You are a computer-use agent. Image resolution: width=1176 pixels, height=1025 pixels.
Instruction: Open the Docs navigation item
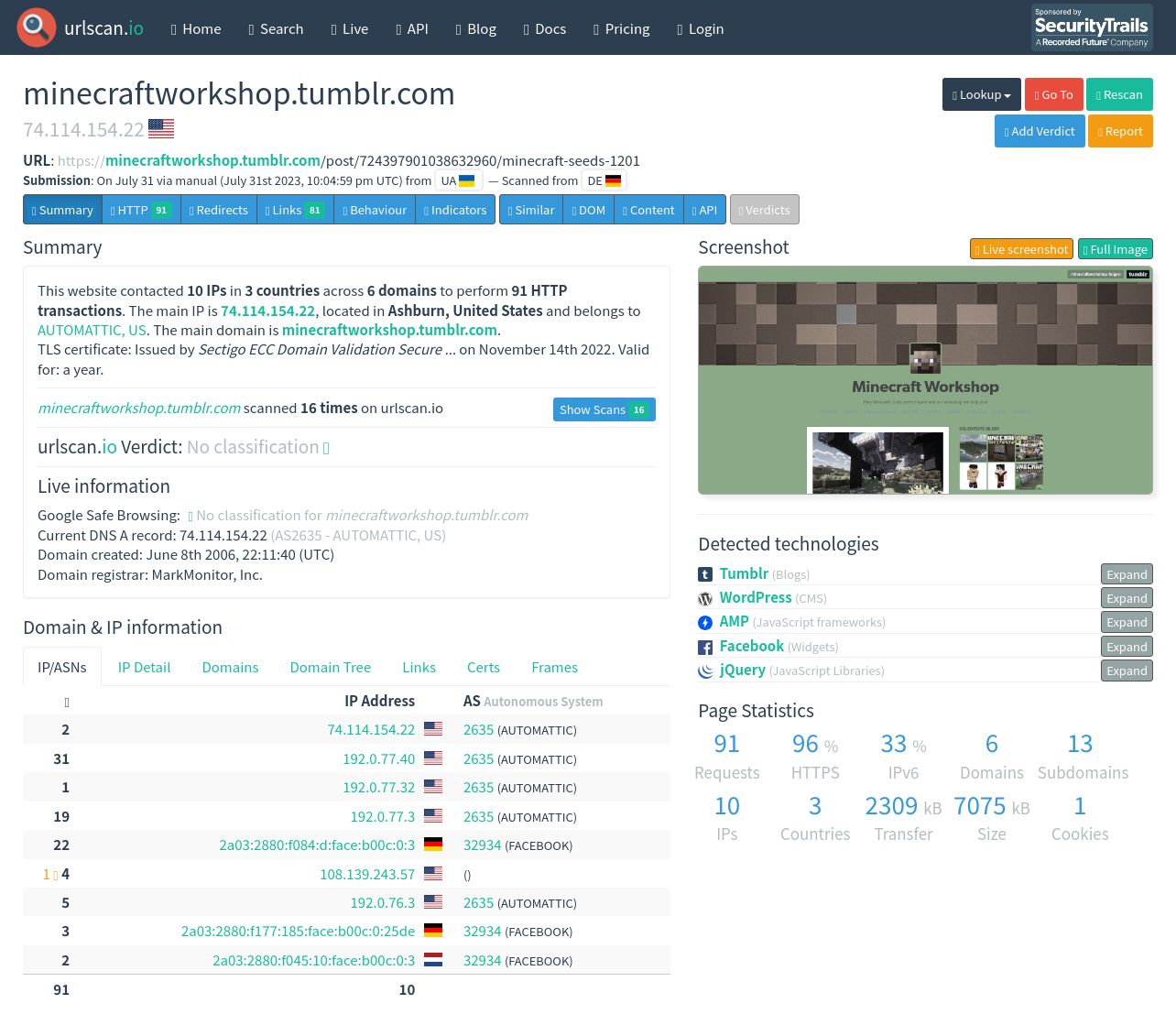tap(545, 28)
